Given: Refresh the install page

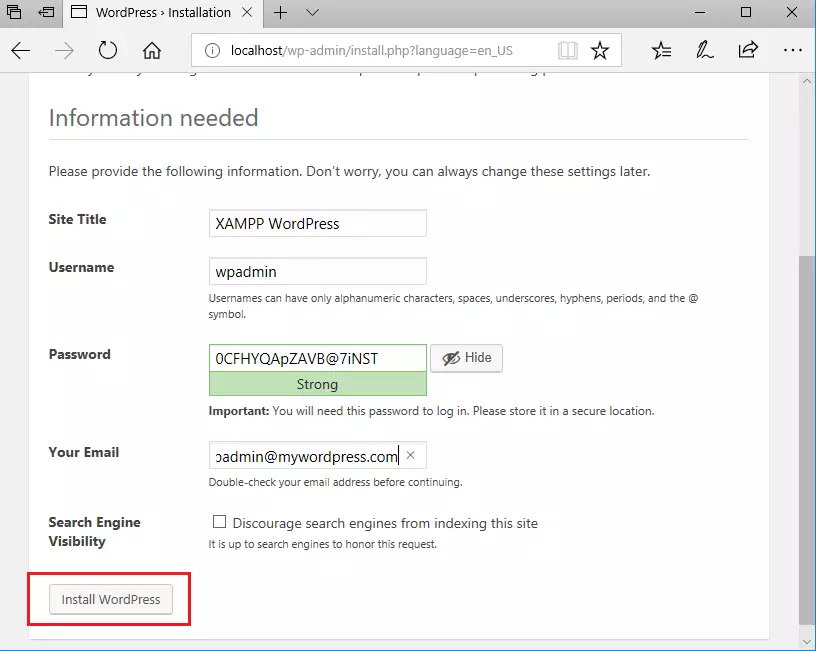Looking at the screenshot, I should tap(108, 50).
